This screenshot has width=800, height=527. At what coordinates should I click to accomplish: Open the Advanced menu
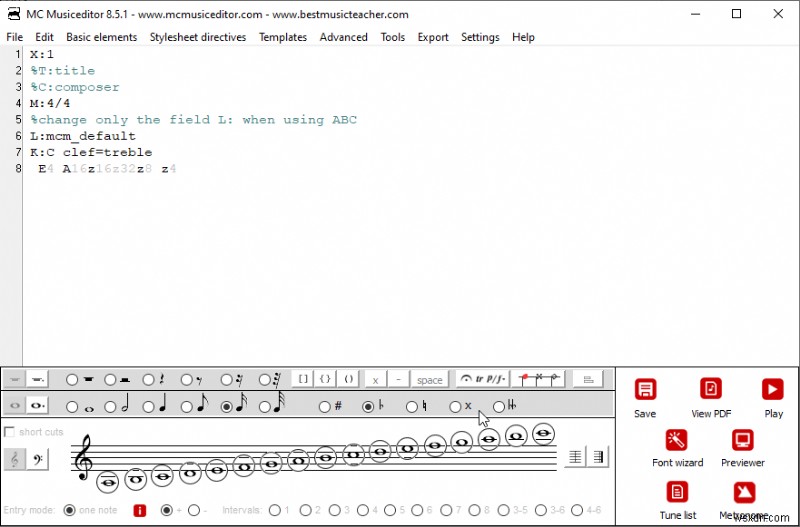click(x=343, y=37)
